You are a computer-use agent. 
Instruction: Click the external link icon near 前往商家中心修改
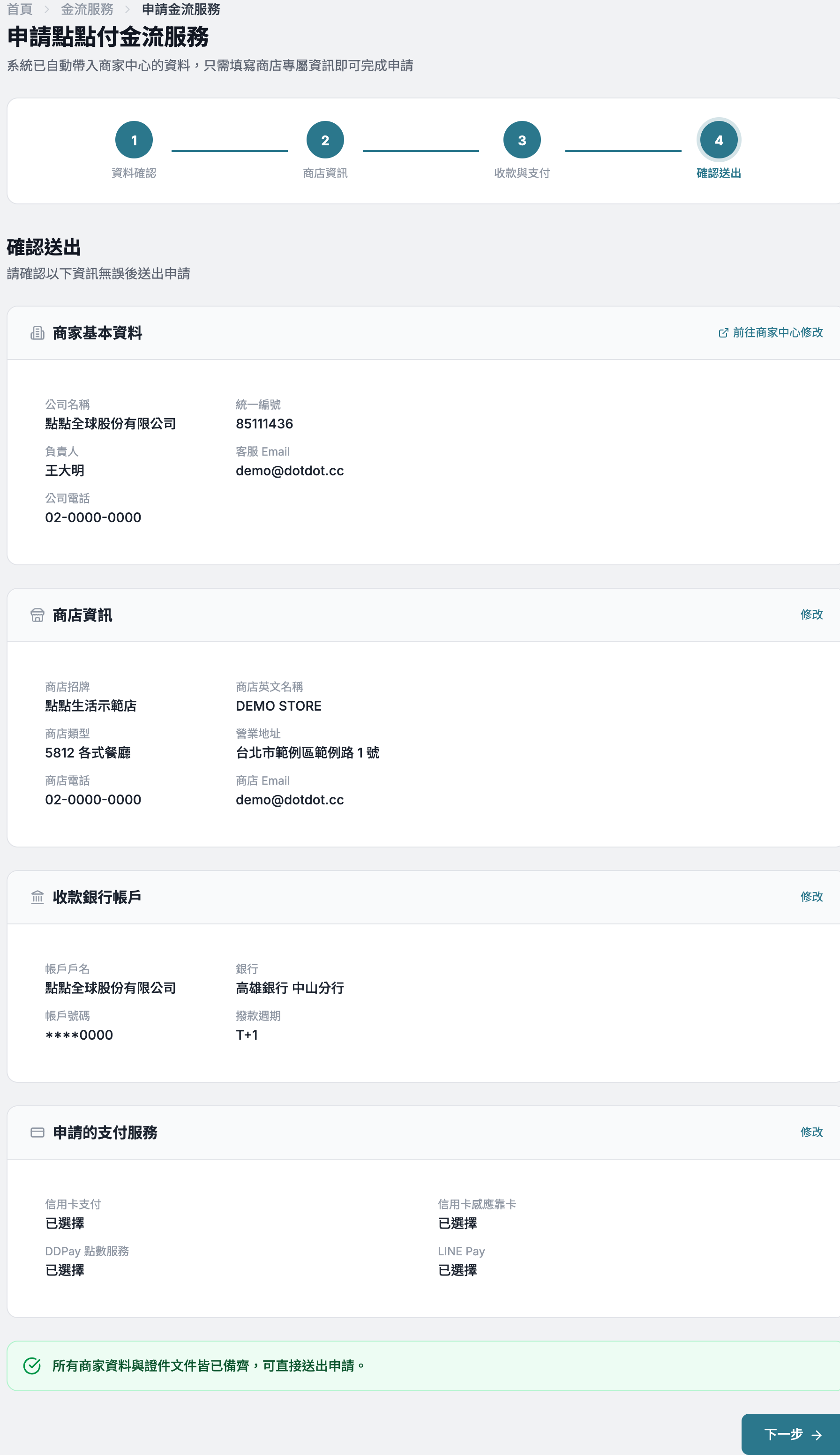(x=723, y=333)
